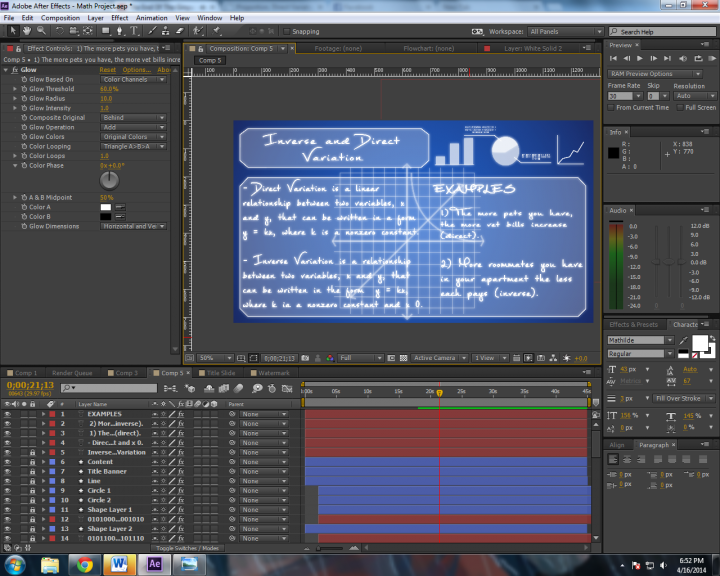Open RAM Preview Options dropdown
The height and width of the screenshot is (576, 720).
coord(655,74)
